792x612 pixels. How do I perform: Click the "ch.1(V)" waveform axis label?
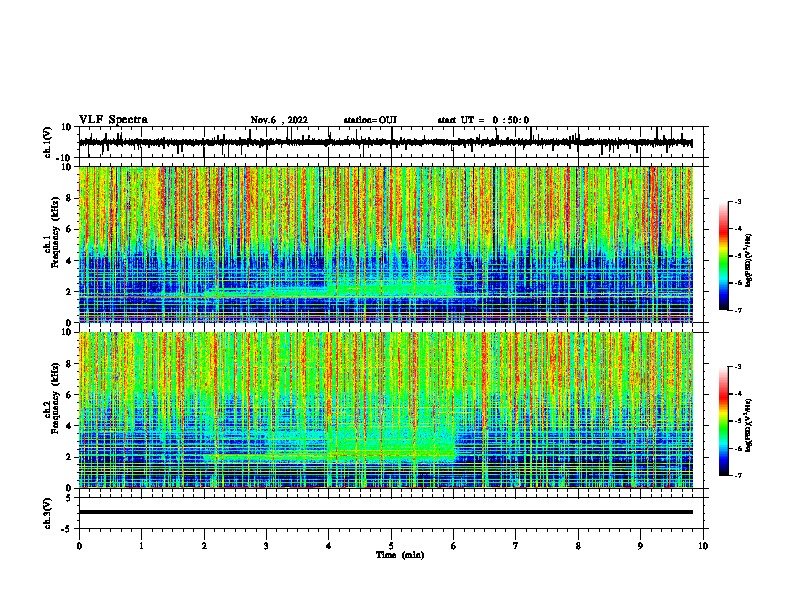point(48,142)
